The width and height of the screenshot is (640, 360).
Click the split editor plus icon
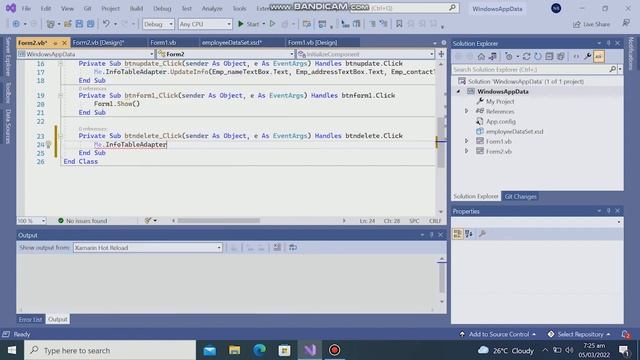(x=441, y=54)
